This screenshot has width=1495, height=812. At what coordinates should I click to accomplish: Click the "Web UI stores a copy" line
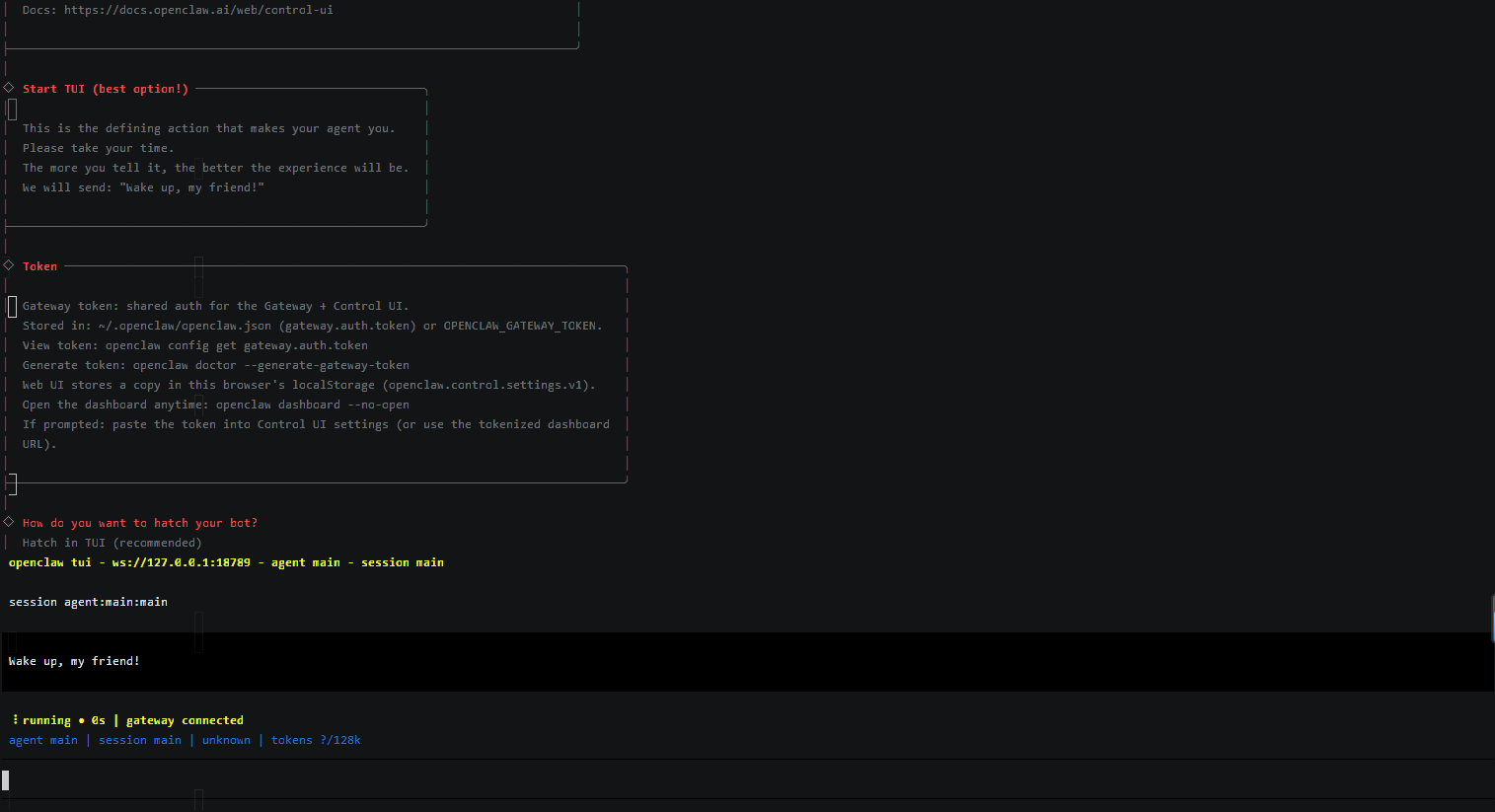click(309, 385)
